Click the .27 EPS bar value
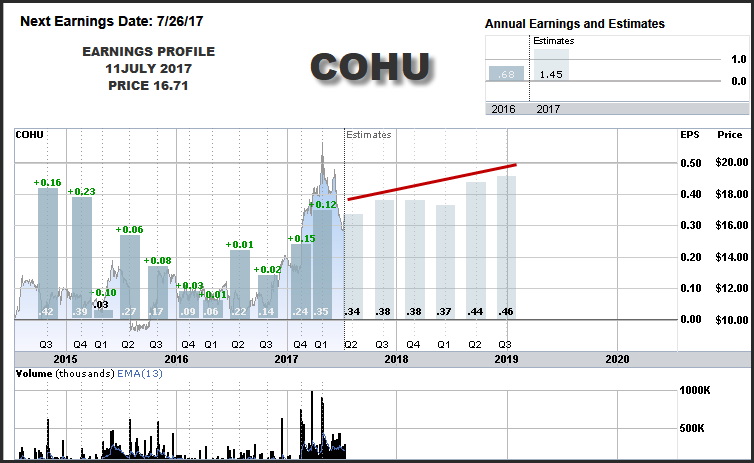This screenshot has width=754, height=463. tap(128, 312)
